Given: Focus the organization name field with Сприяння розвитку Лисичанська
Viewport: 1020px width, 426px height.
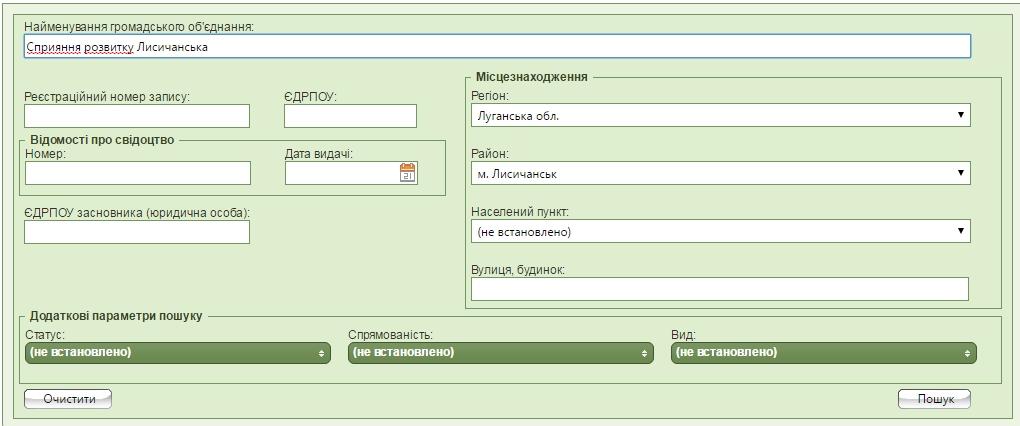Looking at the screenshot, I should point(496,47).
